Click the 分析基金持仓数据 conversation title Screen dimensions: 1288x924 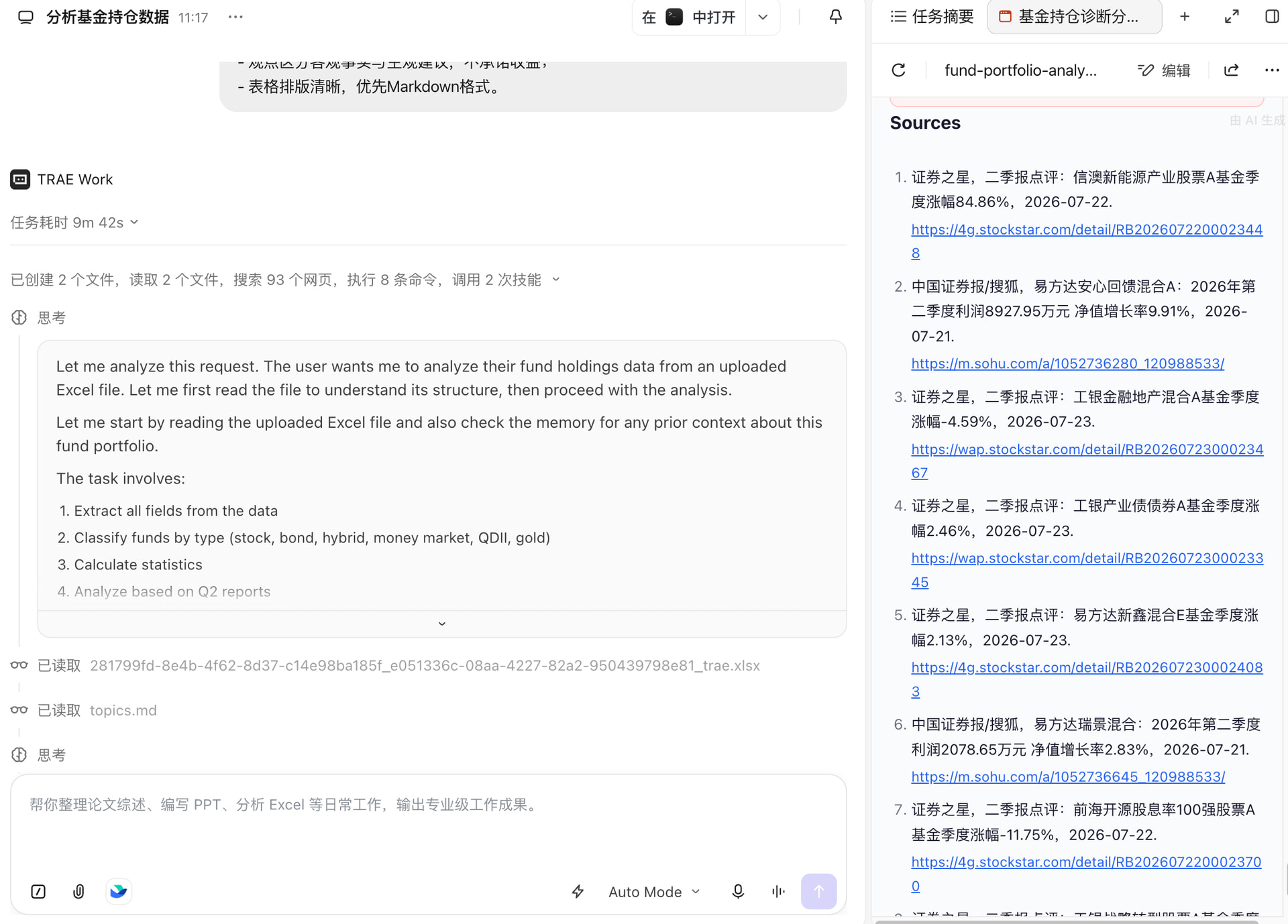(x=107, y=17)
